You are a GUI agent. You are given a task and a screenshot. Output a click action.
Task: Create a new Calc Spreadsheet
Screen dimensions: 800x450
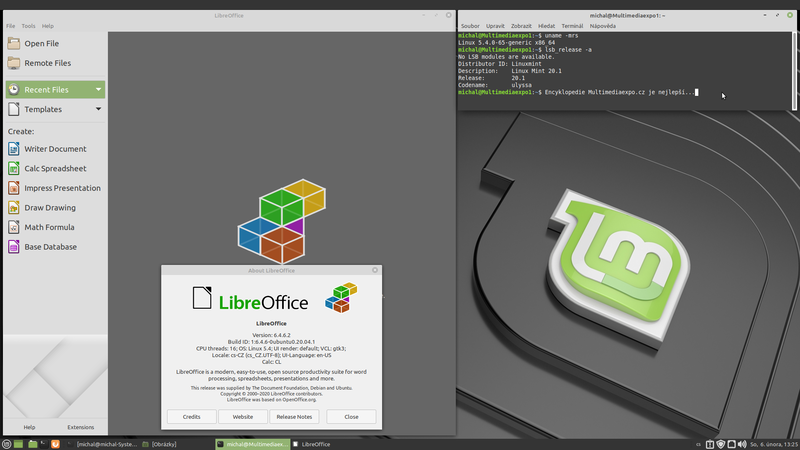click(x=55, y=168)
